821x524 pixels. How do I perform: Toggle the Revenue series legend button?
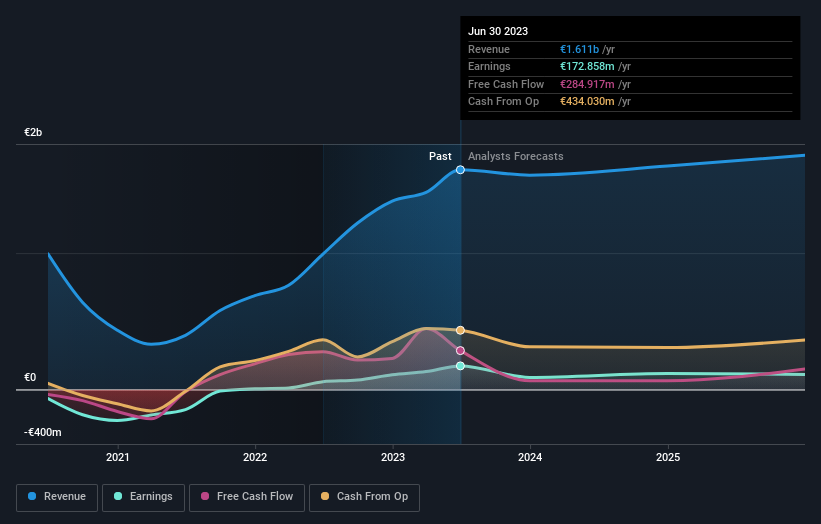click(x=57, y=497)
